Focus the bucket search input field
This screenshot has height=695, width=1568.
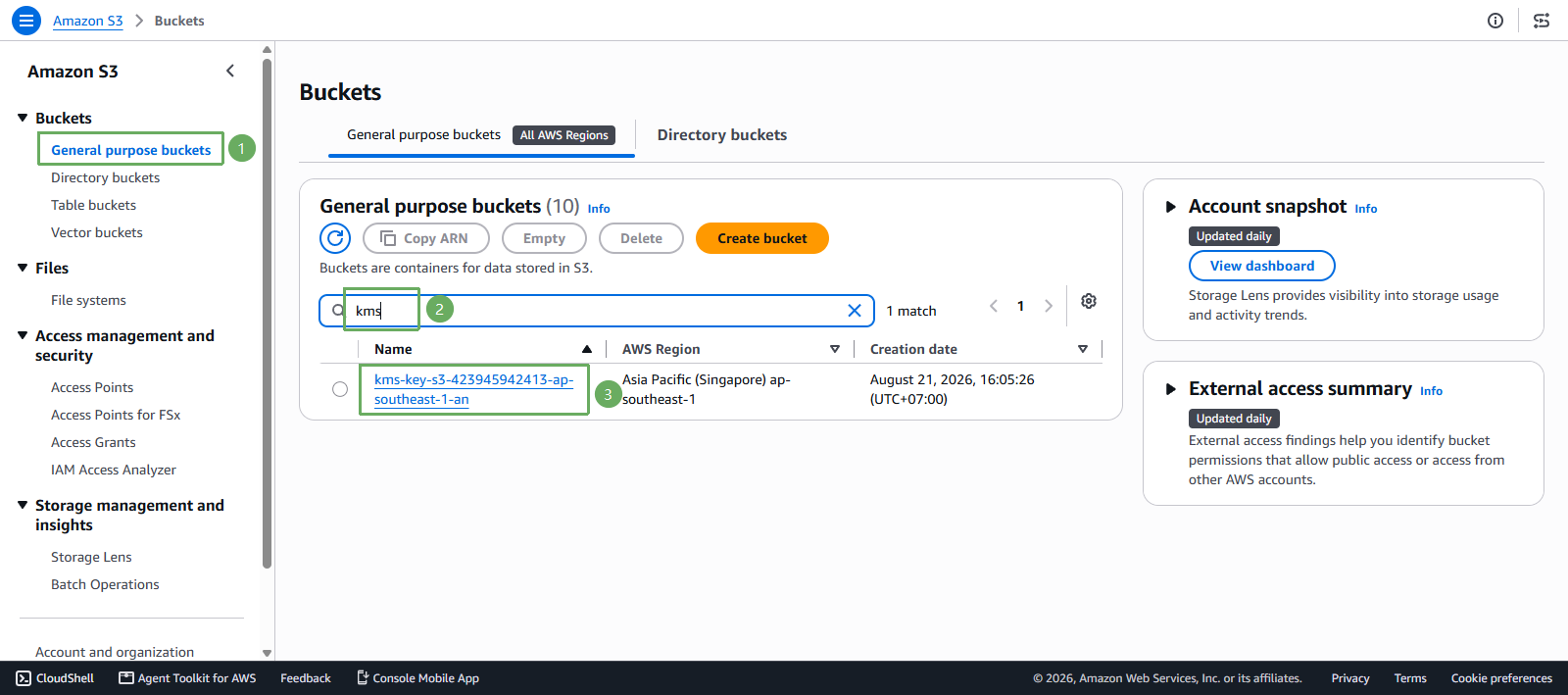pos(597,311)
